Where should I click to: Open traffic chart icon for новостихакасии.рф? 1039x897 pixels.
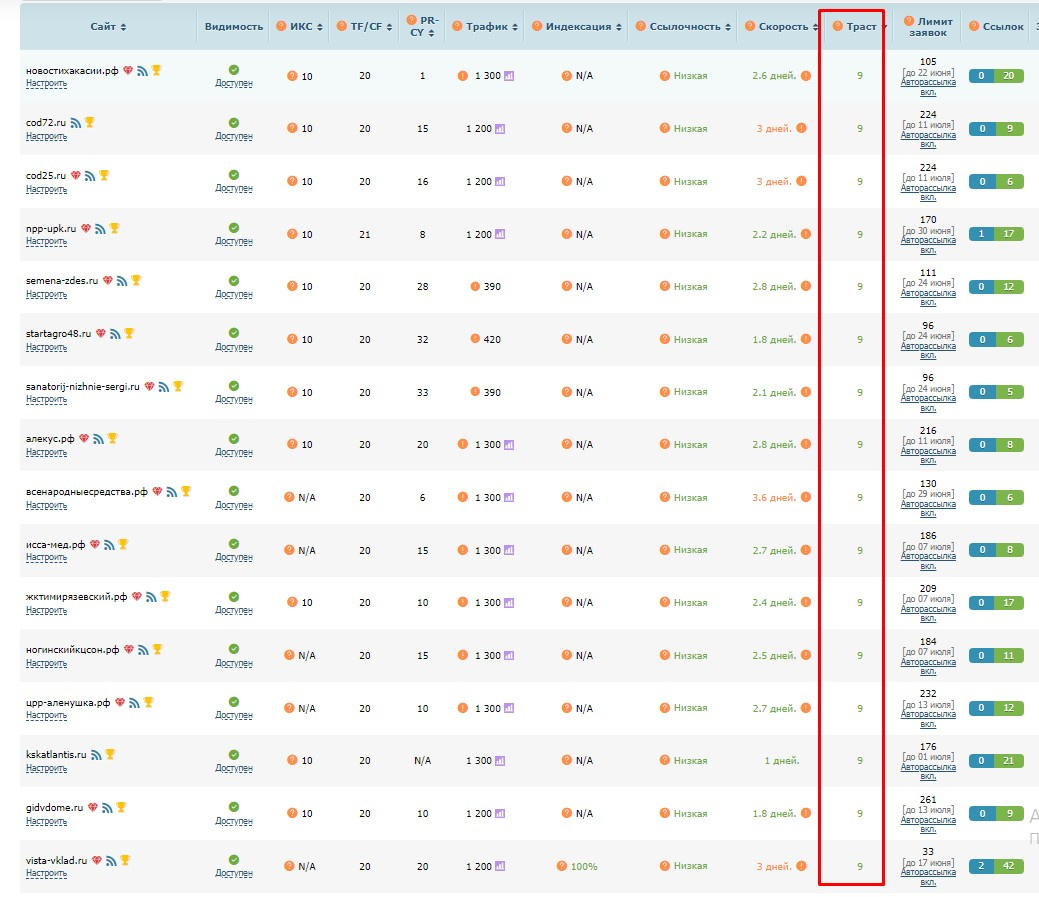tap(509, 76)
